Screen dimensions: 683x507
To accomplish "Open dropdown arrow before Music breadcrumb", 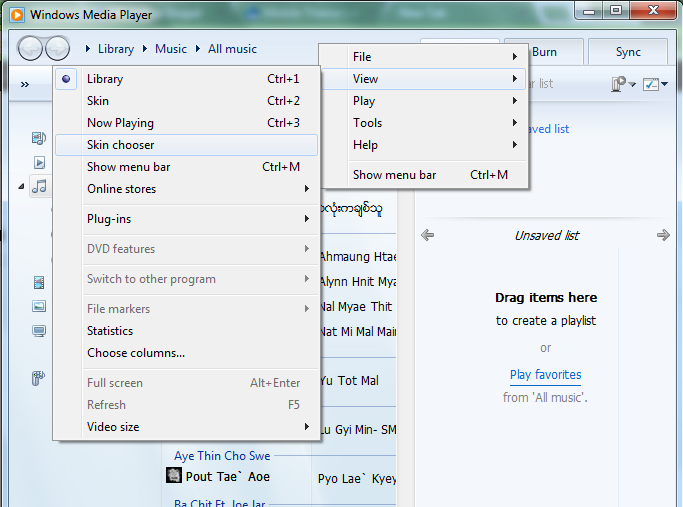I will point(145,49).
